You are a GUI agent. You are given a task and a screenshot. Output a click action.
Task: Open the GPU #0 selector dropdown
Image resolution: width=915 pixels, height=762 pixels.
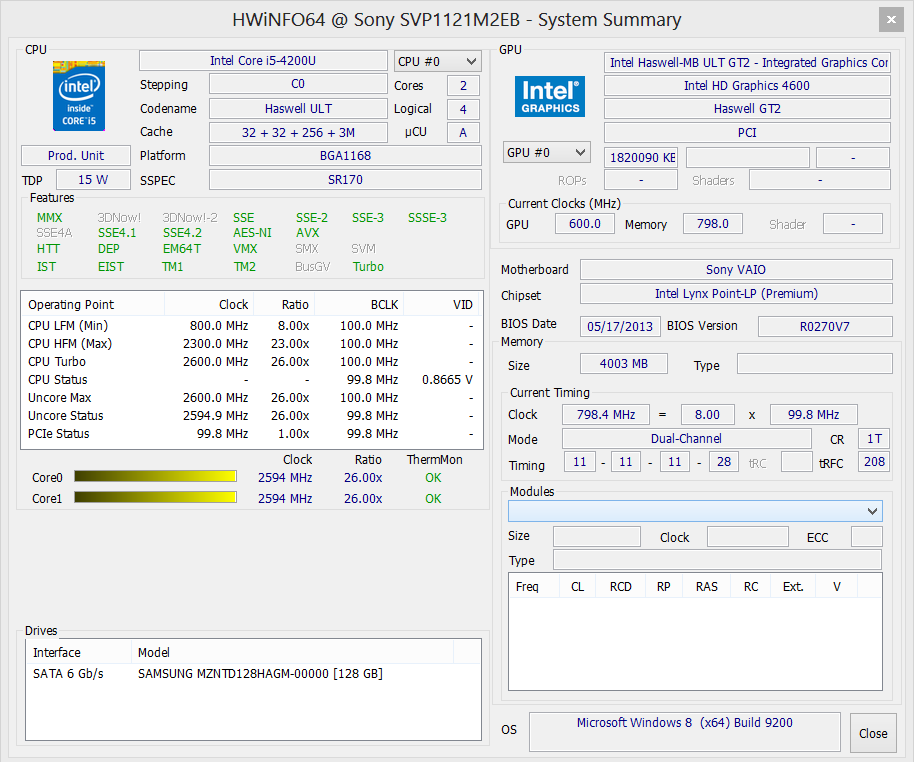click(547, 152)
